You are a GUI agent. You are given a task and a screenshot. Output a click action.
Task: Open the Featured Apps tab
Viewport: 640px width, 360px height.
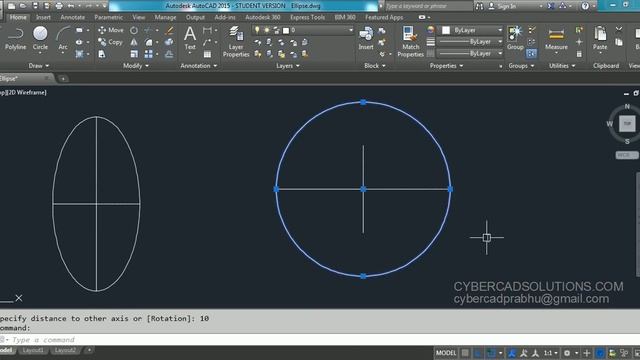[x=384, y=17]
